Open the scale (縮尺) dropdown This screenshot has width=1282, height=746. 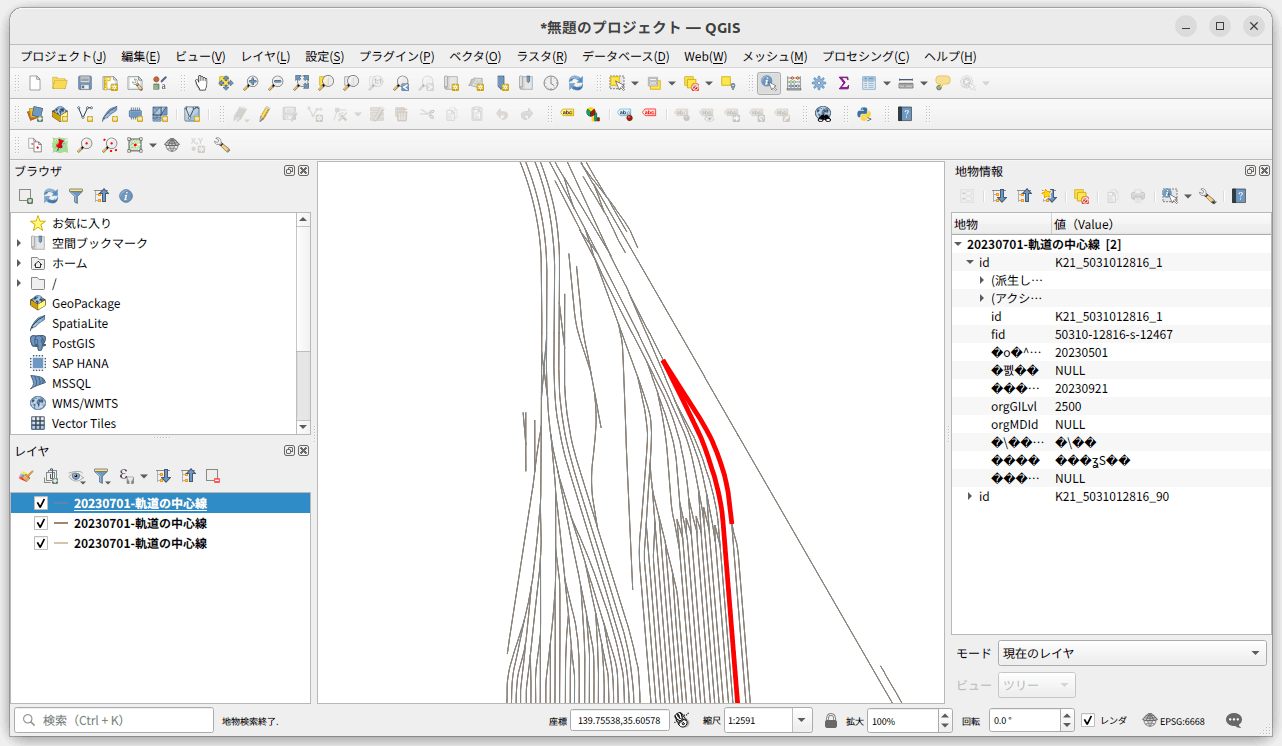click(802, 720)
